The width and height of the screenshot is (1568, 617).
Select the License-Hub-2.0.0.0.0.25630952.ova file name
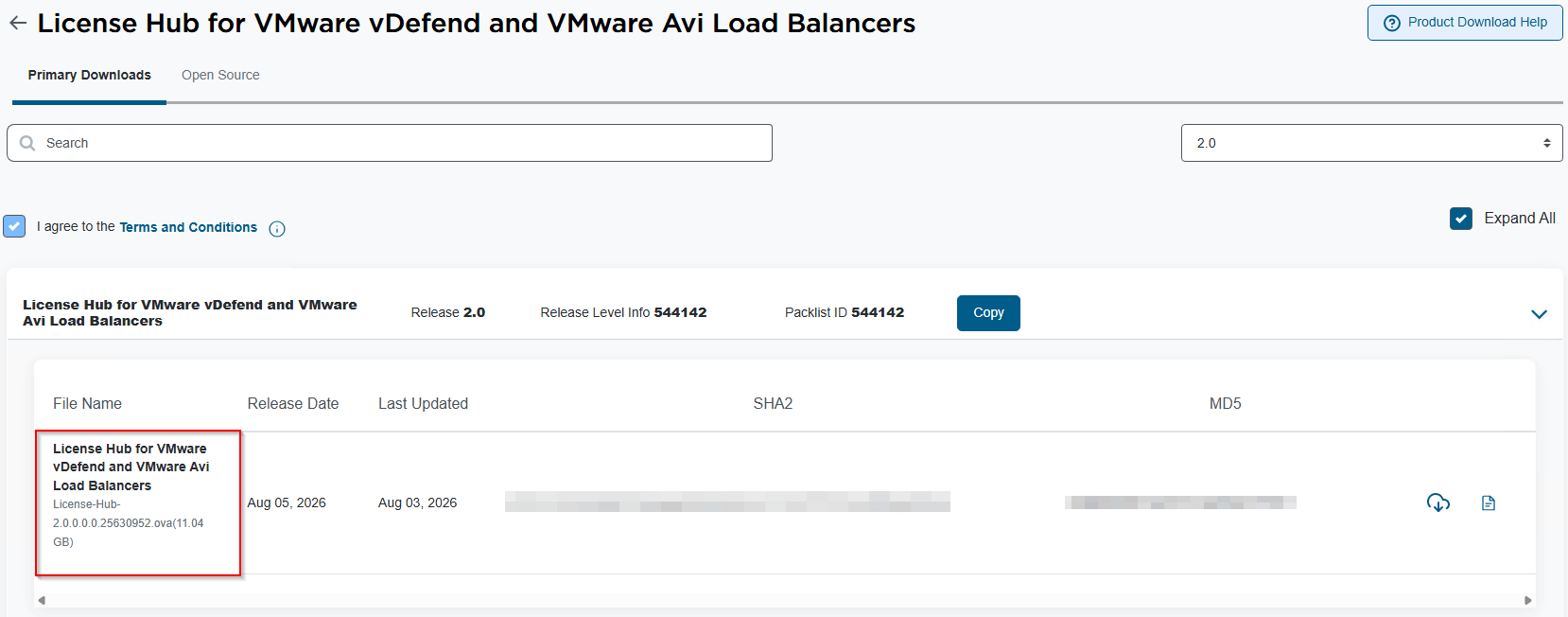tap(129, 523)
